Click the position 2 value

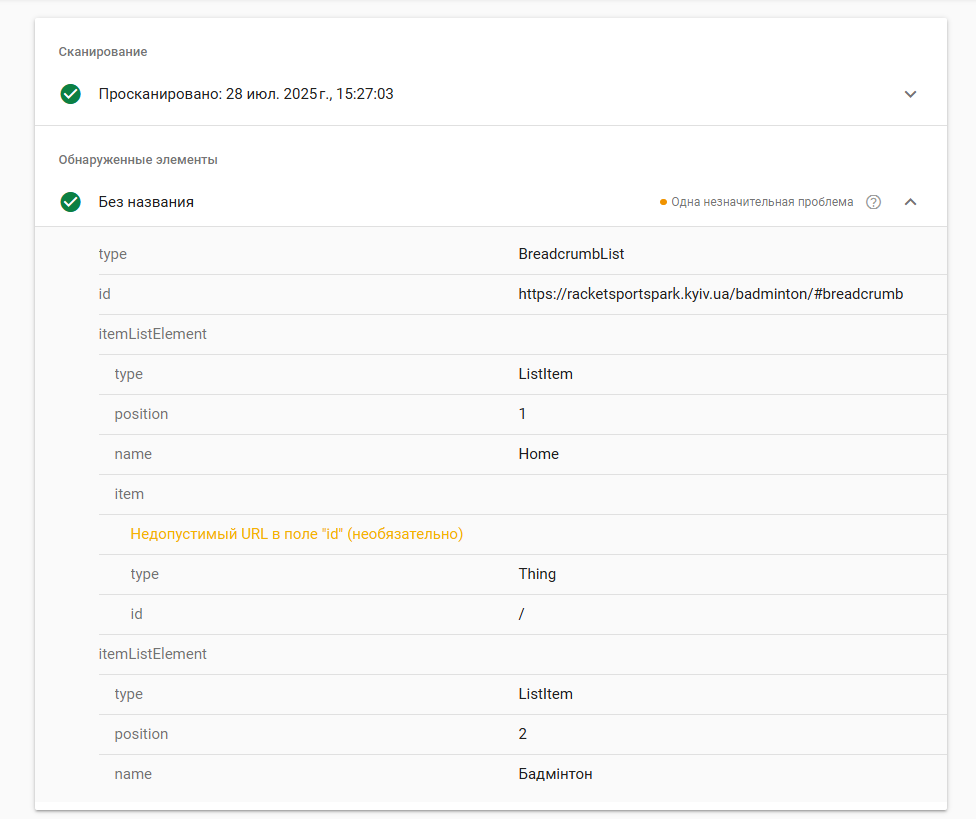point(522,734)
